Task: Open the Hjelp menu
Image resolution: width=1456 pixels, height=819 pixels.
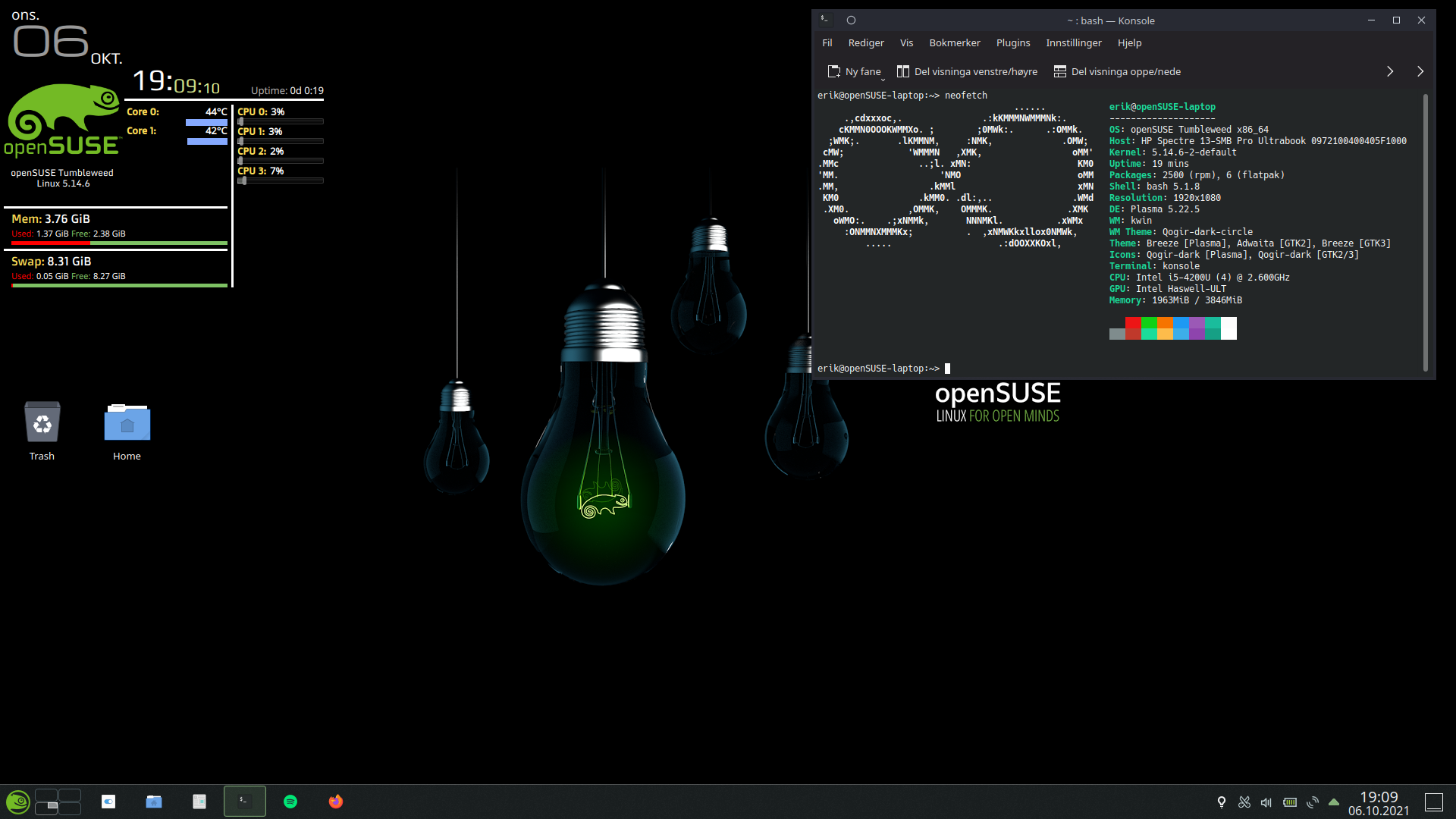Action: pyautogui.click(x=1129, y=43)
